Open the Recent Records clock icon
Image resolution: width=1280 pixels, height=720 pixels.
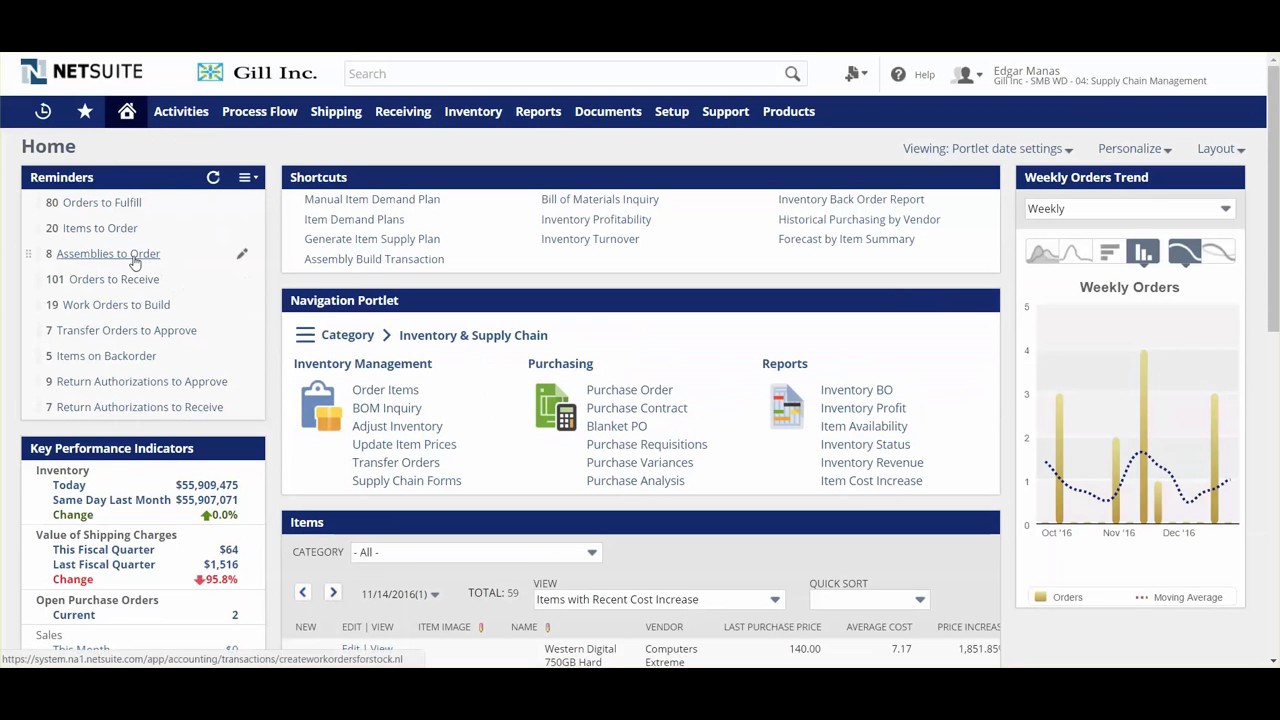43,111
